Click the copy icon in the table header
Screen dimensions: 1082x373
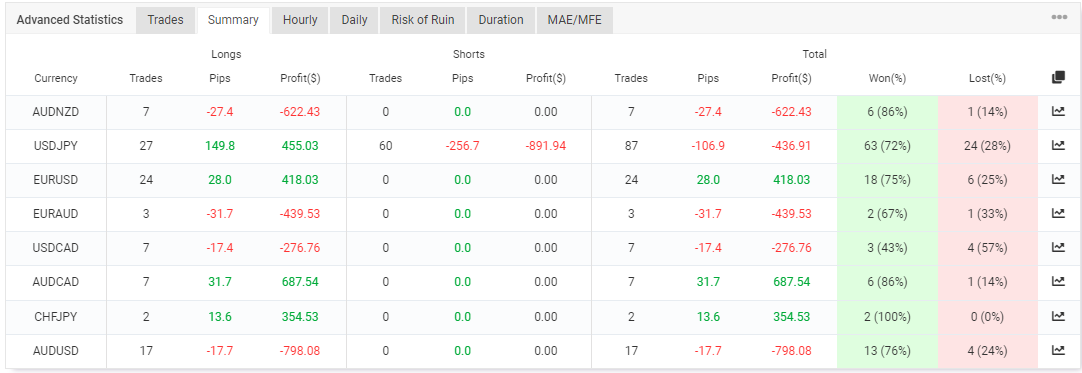1058,78
